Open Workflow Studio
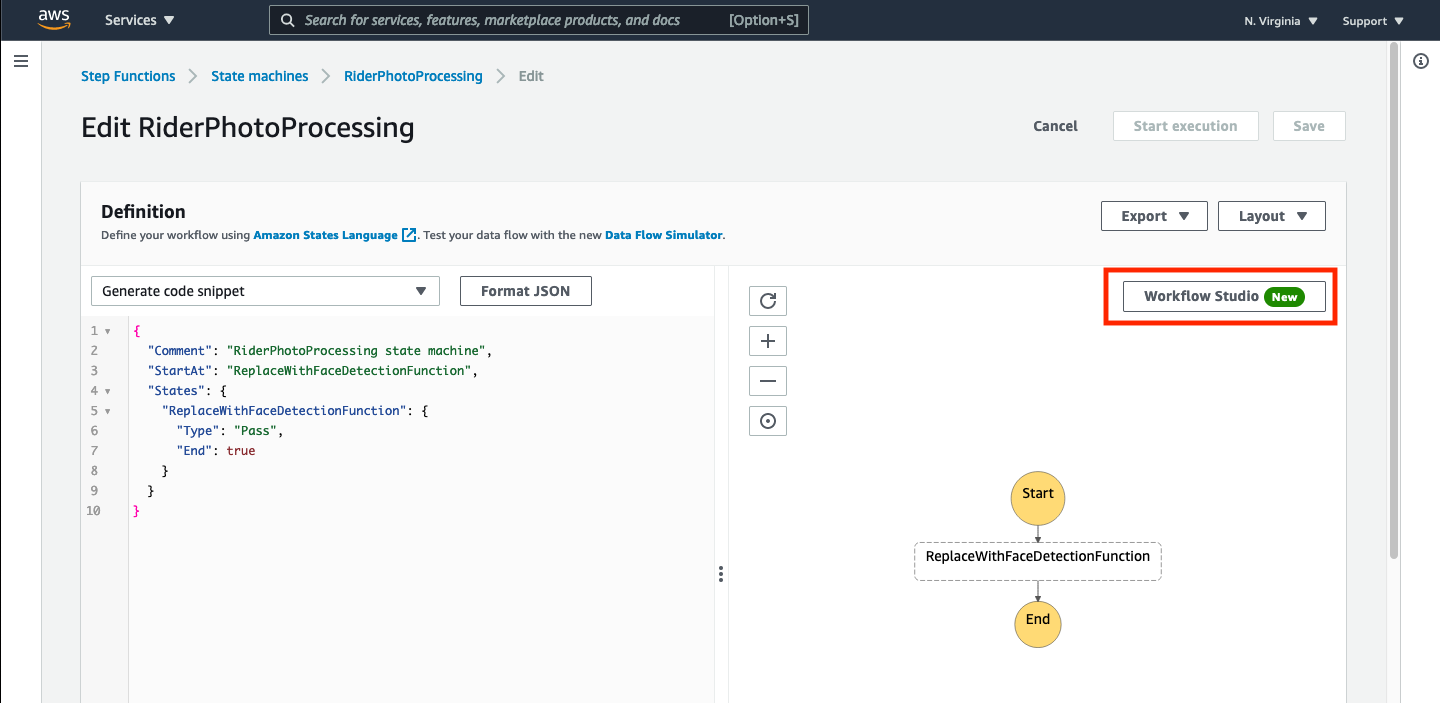The image size is (1440, 703). pyautogui.click(x=1224, y=297)
